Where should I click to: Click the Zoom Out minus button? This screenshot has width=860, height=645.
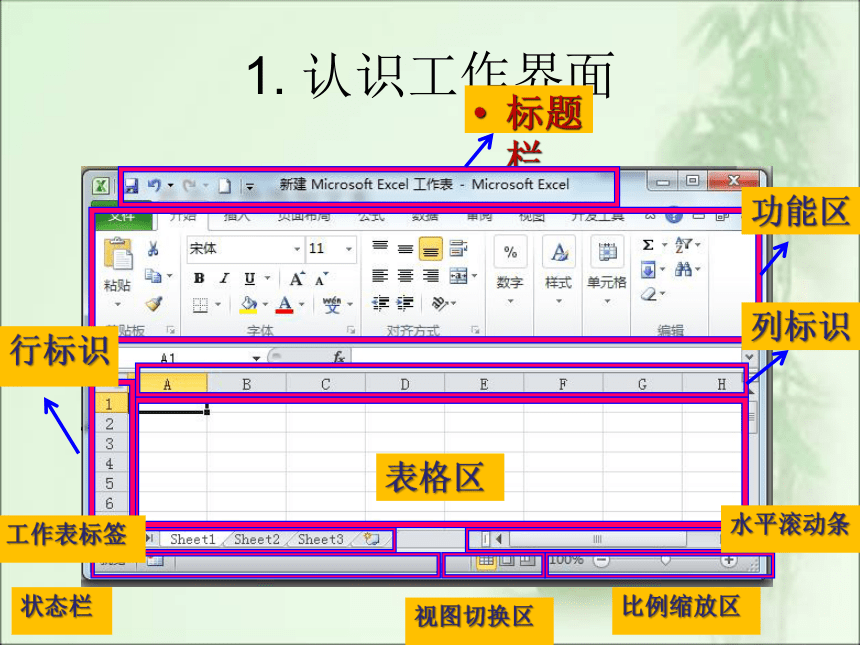coord(602,561)
